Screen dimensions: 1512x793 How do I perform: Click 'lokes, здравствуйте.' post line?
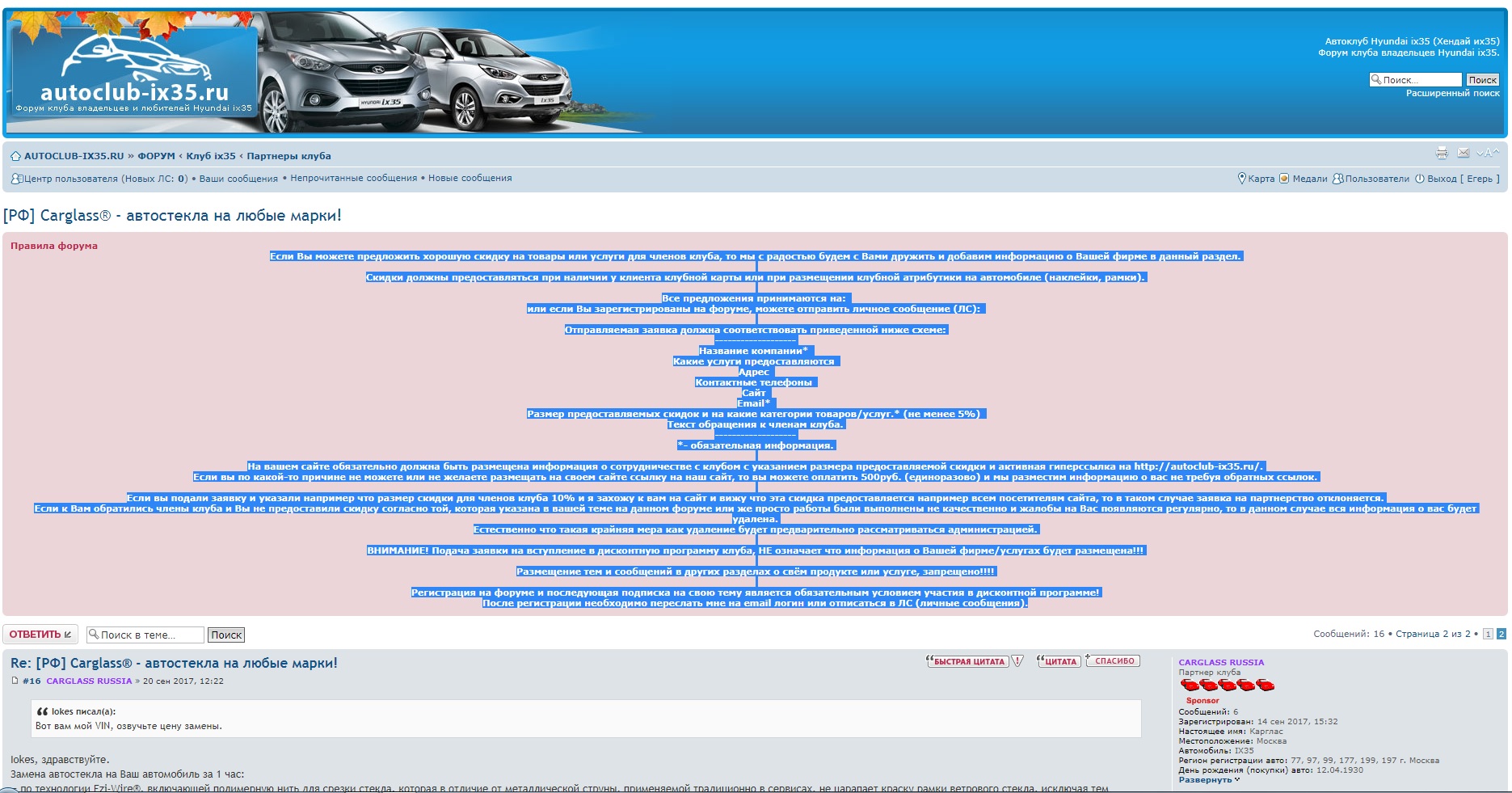[60, 760]
